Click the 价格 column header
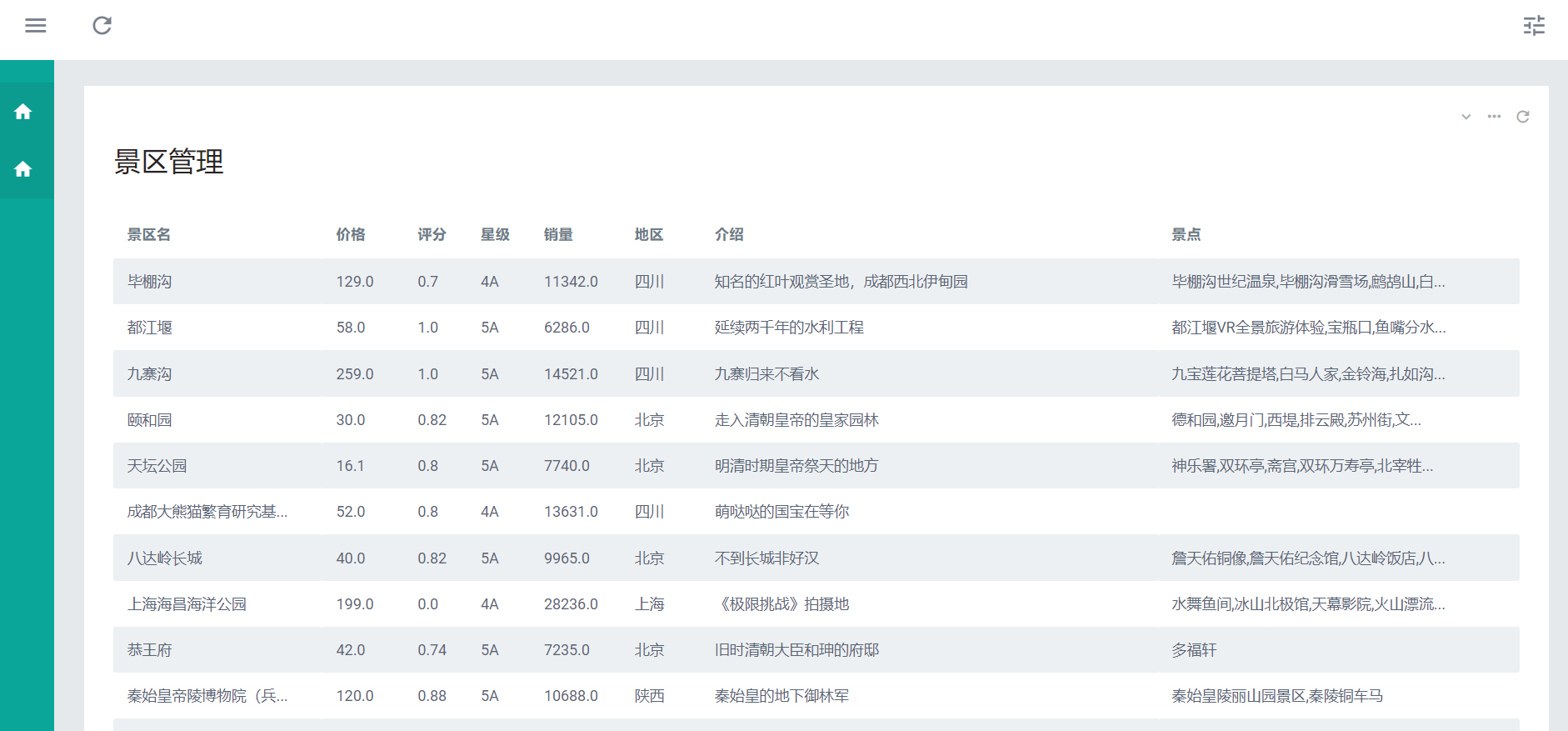 (351, 235)
